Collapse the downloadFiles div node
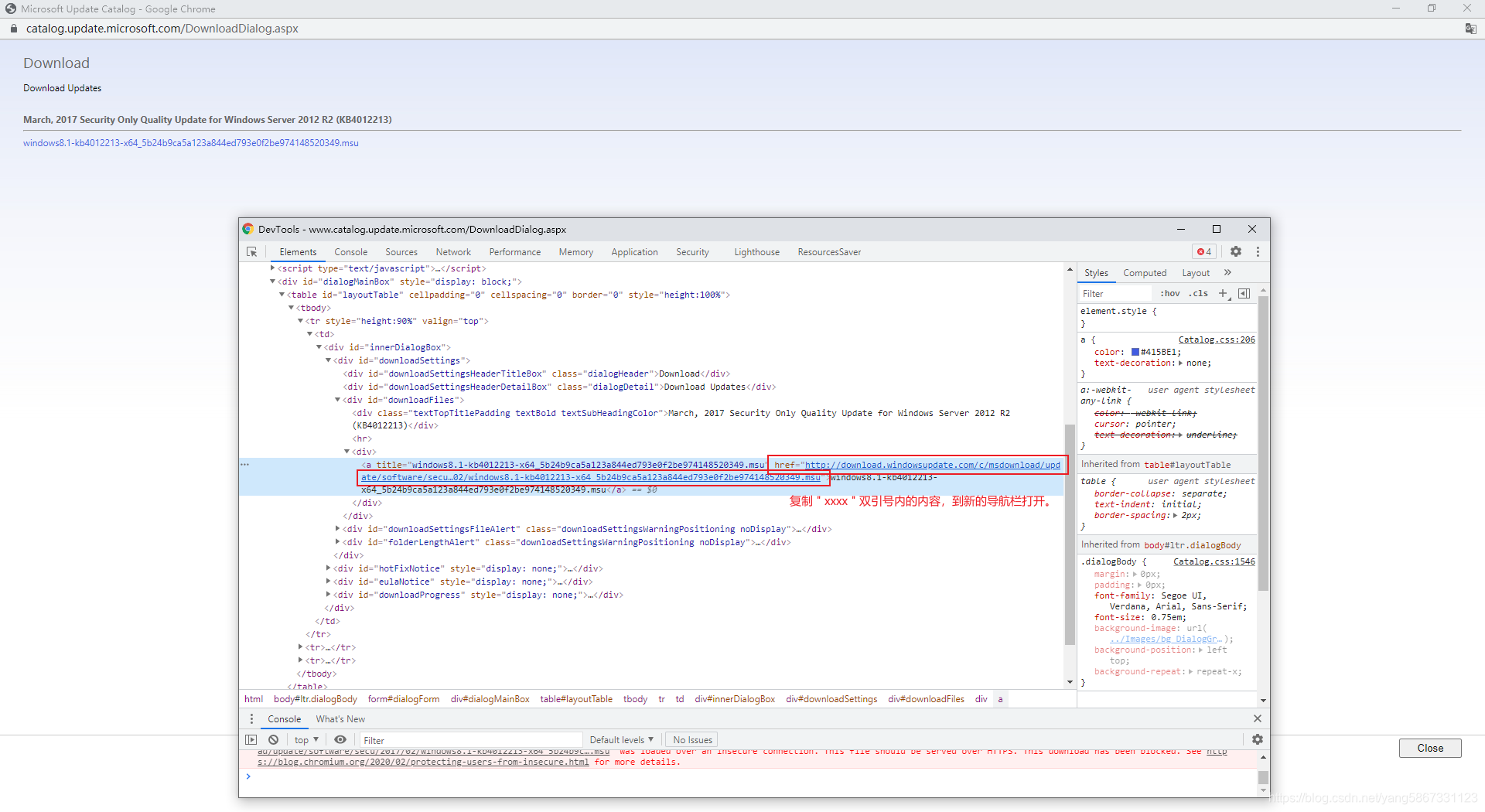 (x=337, y=401)
